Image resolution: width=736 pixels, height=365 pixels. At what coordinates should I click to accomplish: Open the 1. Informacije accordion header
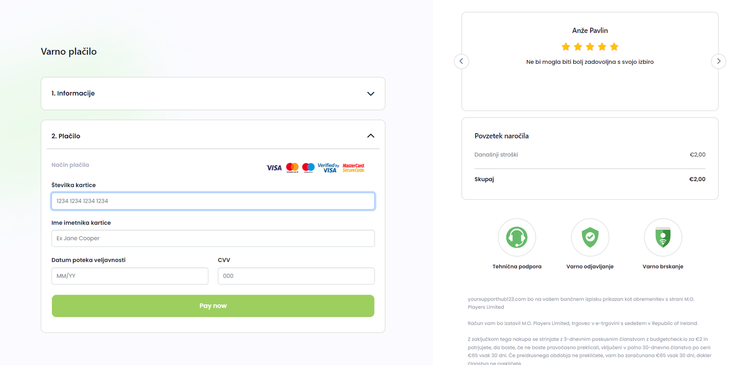click(213, 93)
